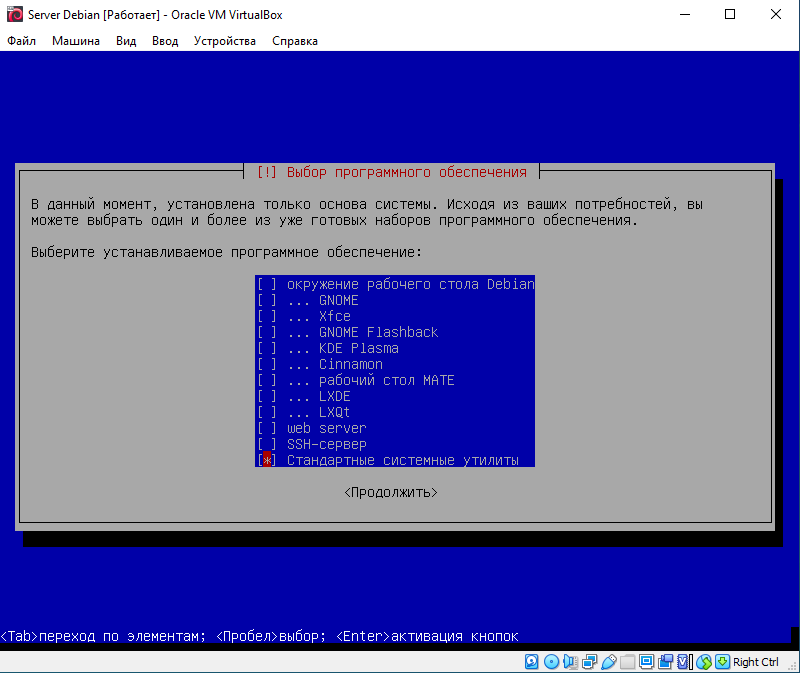Open the Машина menu
The height and width of the screenshot is (673, 800).
[x=76, y=41]
